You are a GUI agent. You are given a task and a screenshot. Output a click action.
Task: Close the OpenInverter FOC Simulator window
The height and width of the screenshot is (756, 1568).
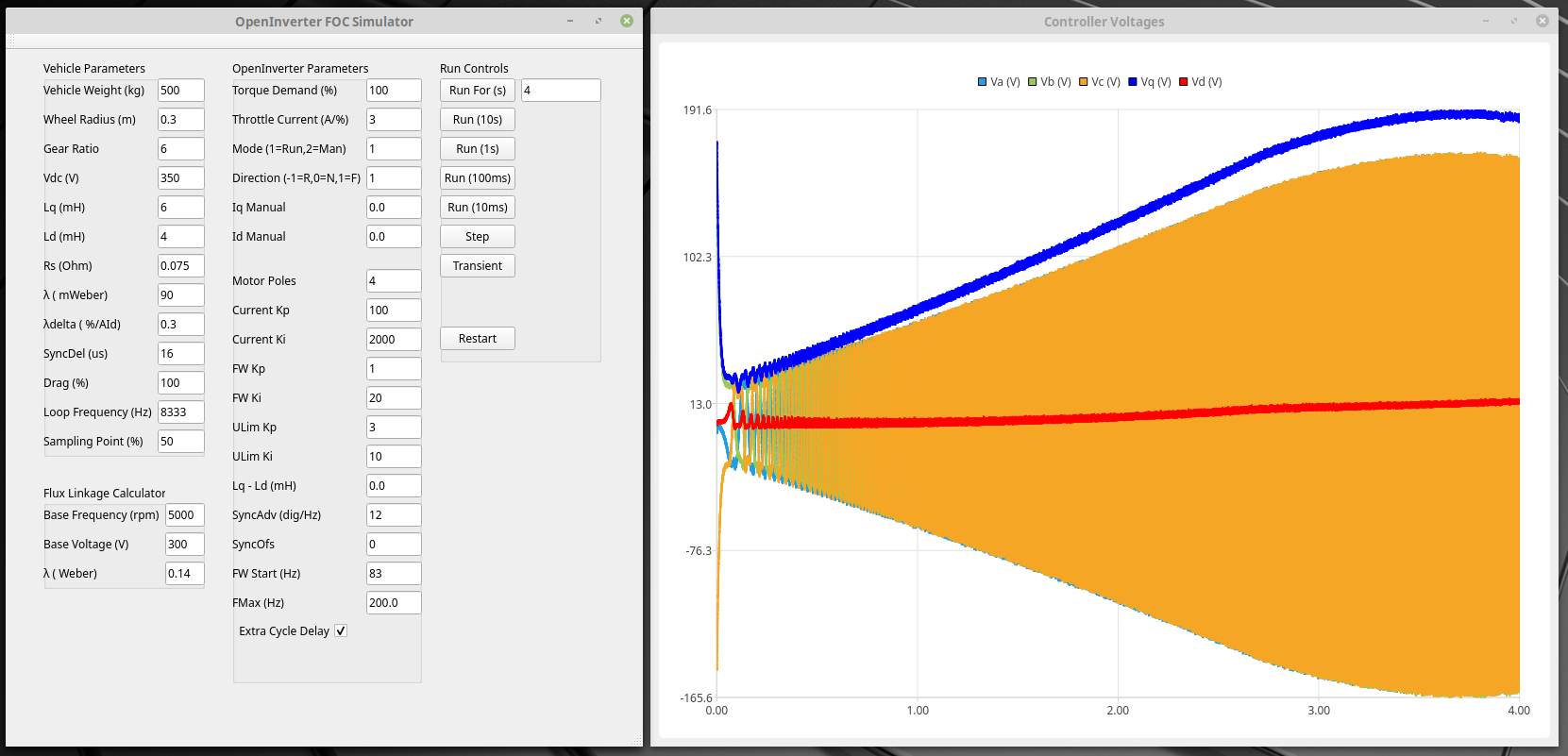pyautogui.click(x=627, y=21)
